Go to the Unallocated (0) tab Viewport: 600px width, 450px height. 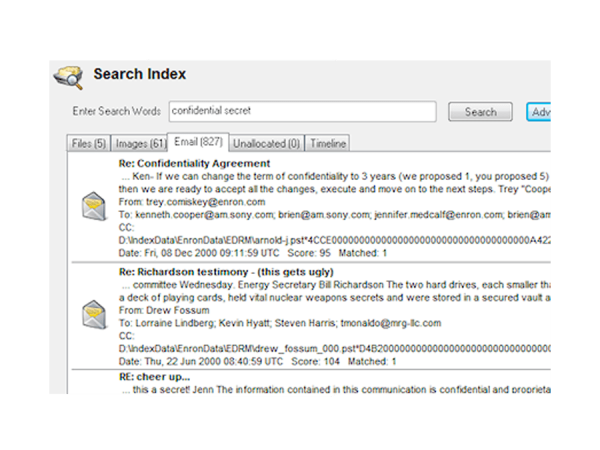point(267,144)
